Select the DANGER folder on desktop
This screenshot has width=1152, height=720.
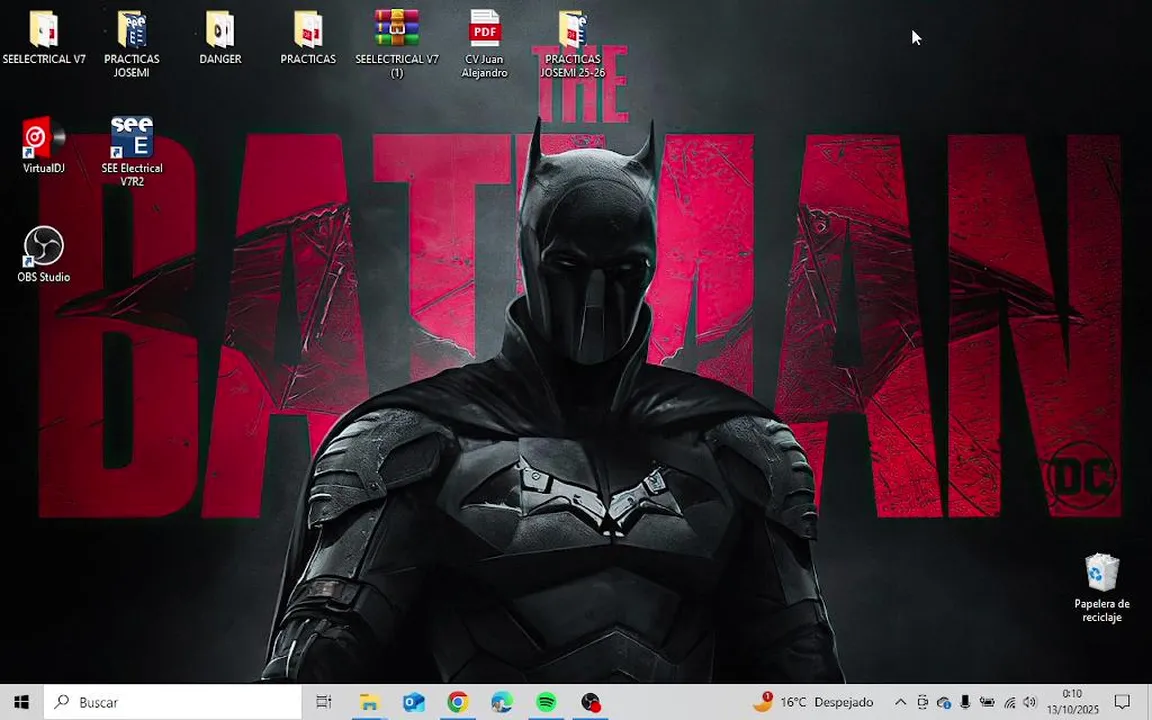220,29
